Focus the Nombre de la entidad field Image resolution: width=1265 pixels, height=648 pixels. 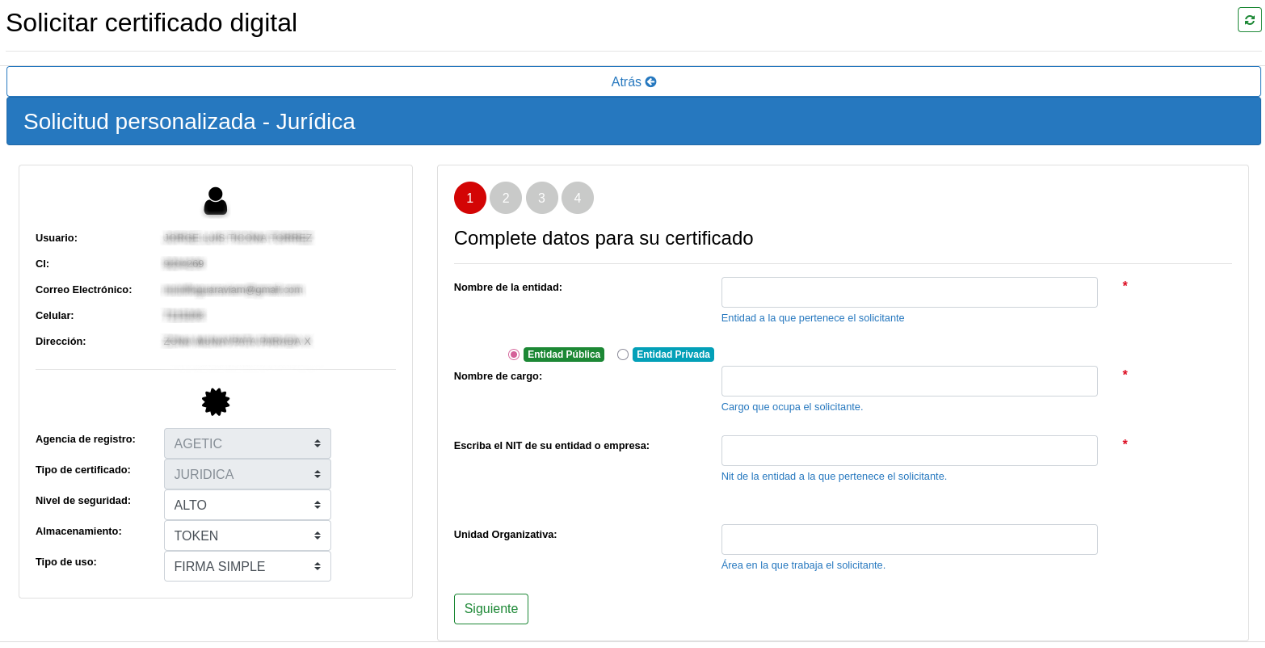909,293
